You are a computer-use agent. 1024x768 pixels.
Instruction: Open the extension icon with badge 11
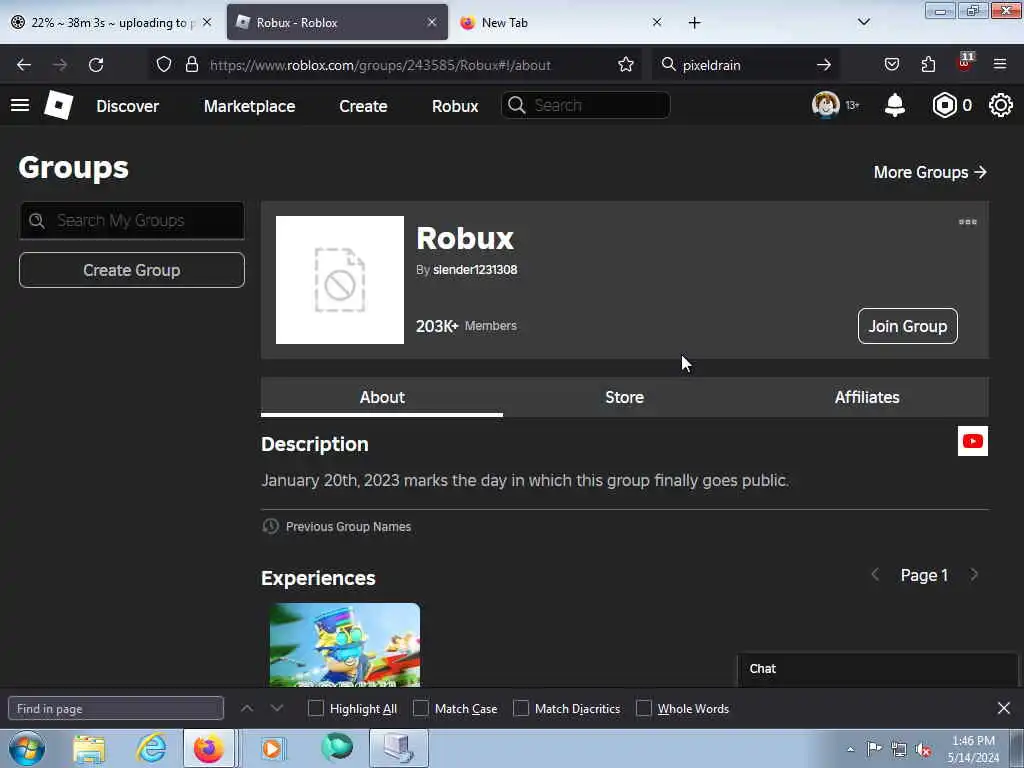click(x=965, y=62)
